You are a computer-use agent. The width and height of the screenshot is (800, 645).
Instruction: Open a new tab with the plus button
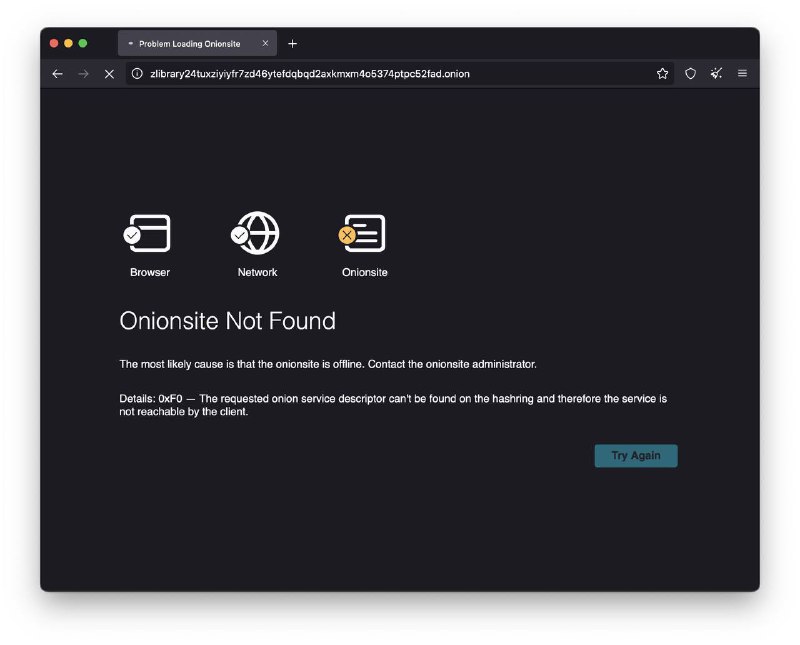(x=292, y=43)
